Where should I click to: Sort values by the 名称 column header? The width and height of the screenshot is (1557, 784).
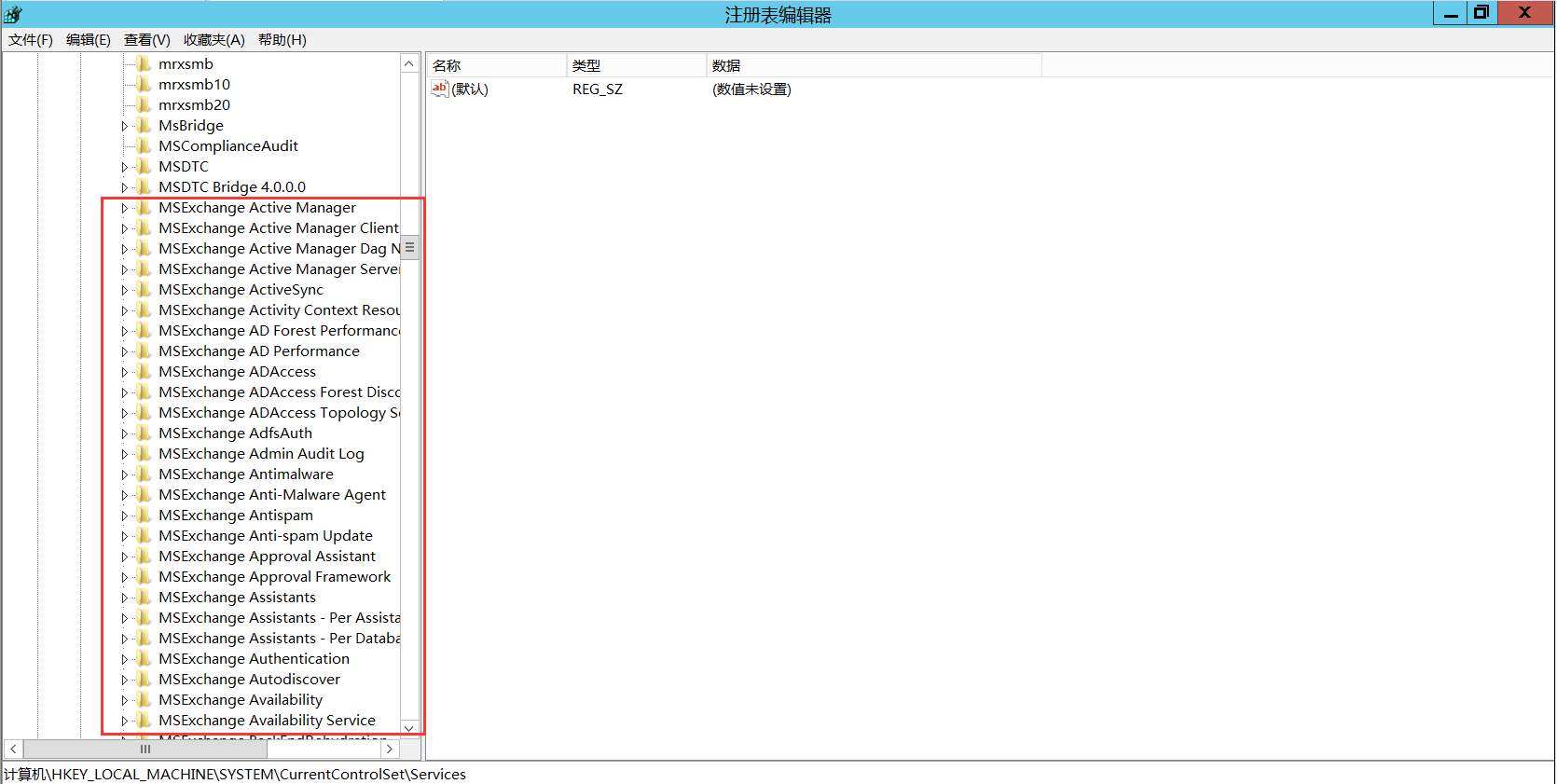tap(497, 65)
